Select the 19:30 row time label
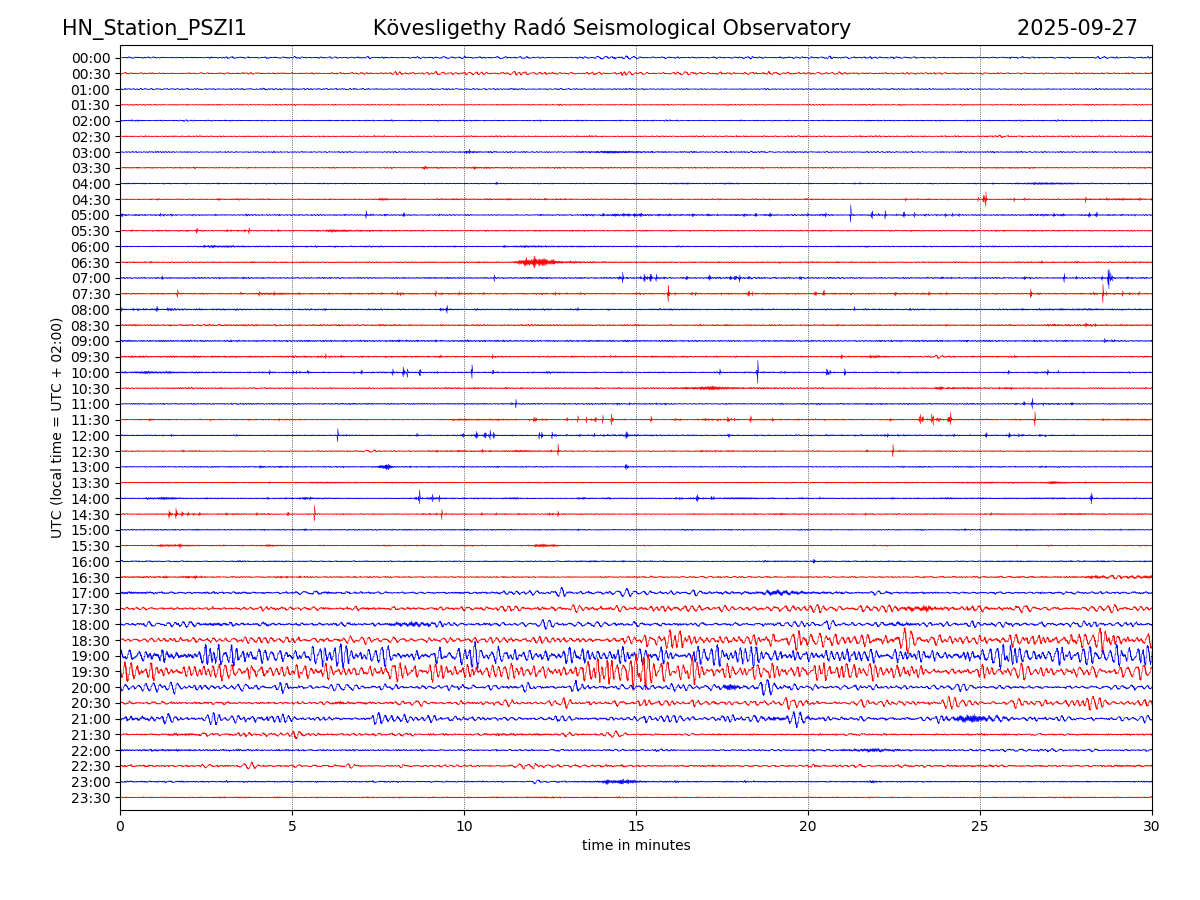Viewport: 1200px width, 900px height. tap(91, 672)
